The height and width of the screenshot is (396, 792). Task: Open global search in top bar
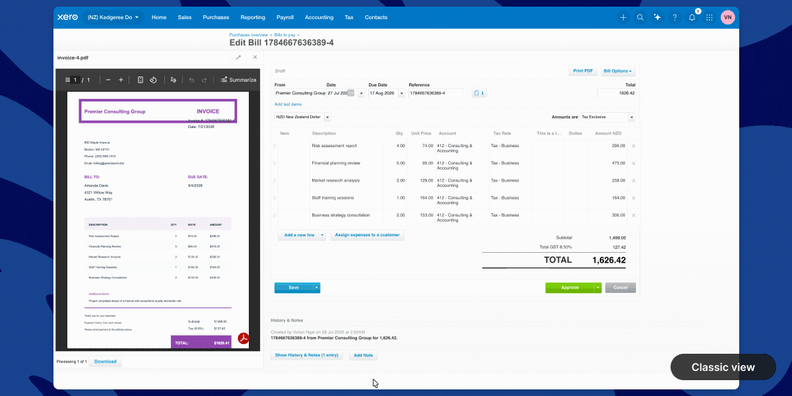tap(640, 17)
